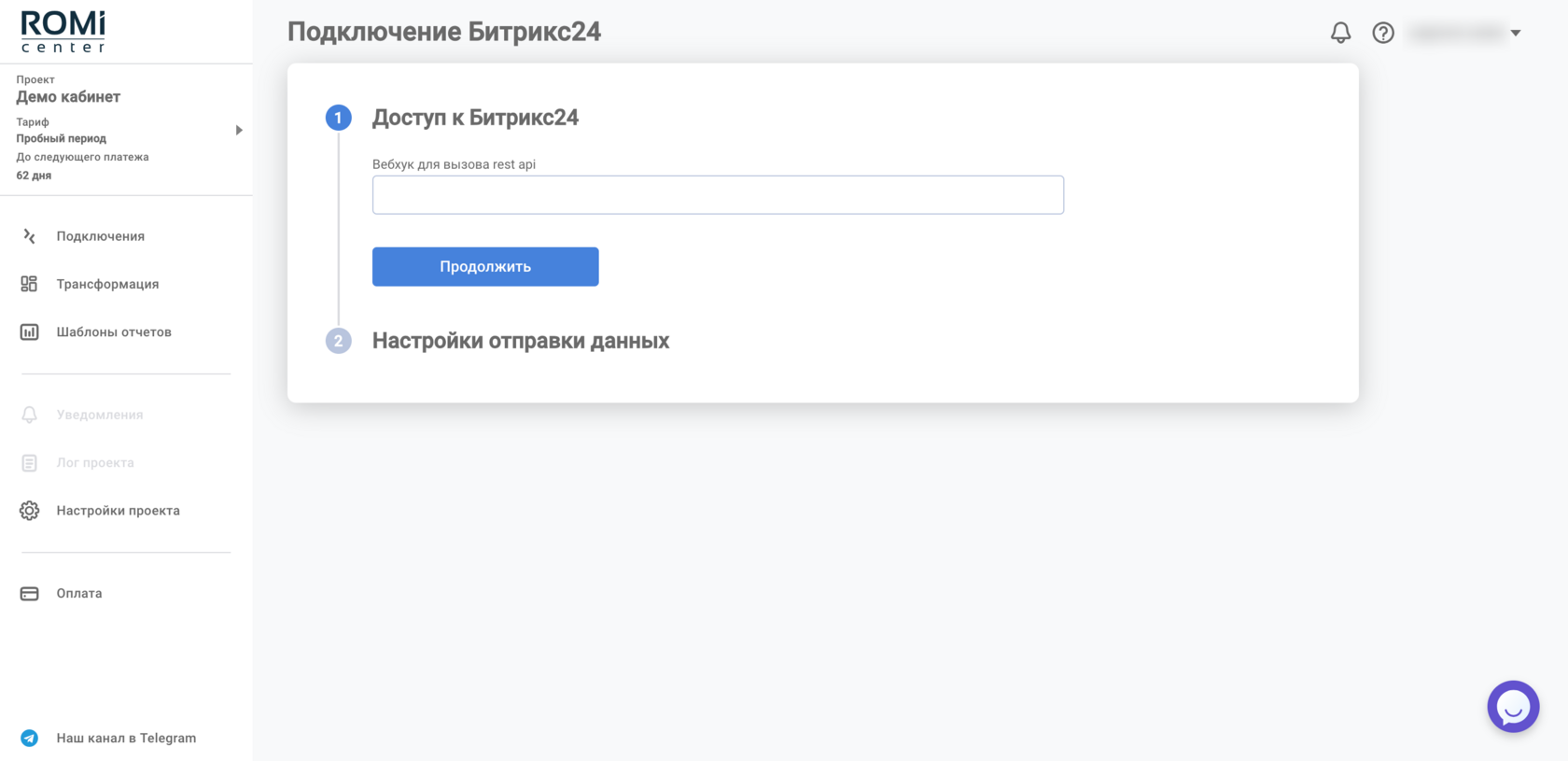Click the Настройки проекта gear icon
Screen dimensions: 1568x761
click(29, 511)
